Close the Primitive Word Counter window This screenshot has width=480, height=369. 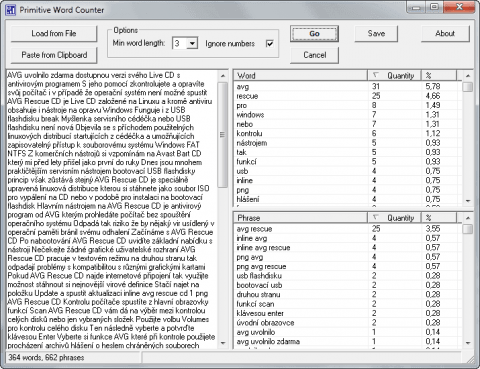click(459, 7)
